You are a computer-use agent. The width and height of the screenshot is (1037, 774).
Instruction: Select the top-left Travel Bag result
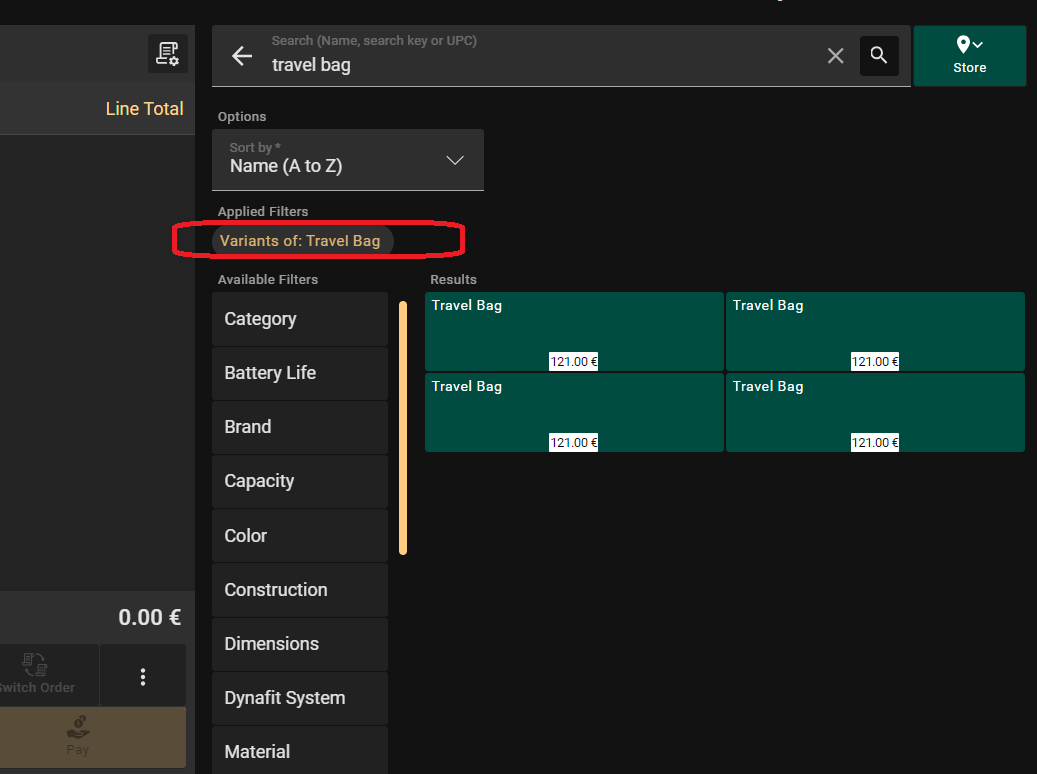(x=574, y=331)
